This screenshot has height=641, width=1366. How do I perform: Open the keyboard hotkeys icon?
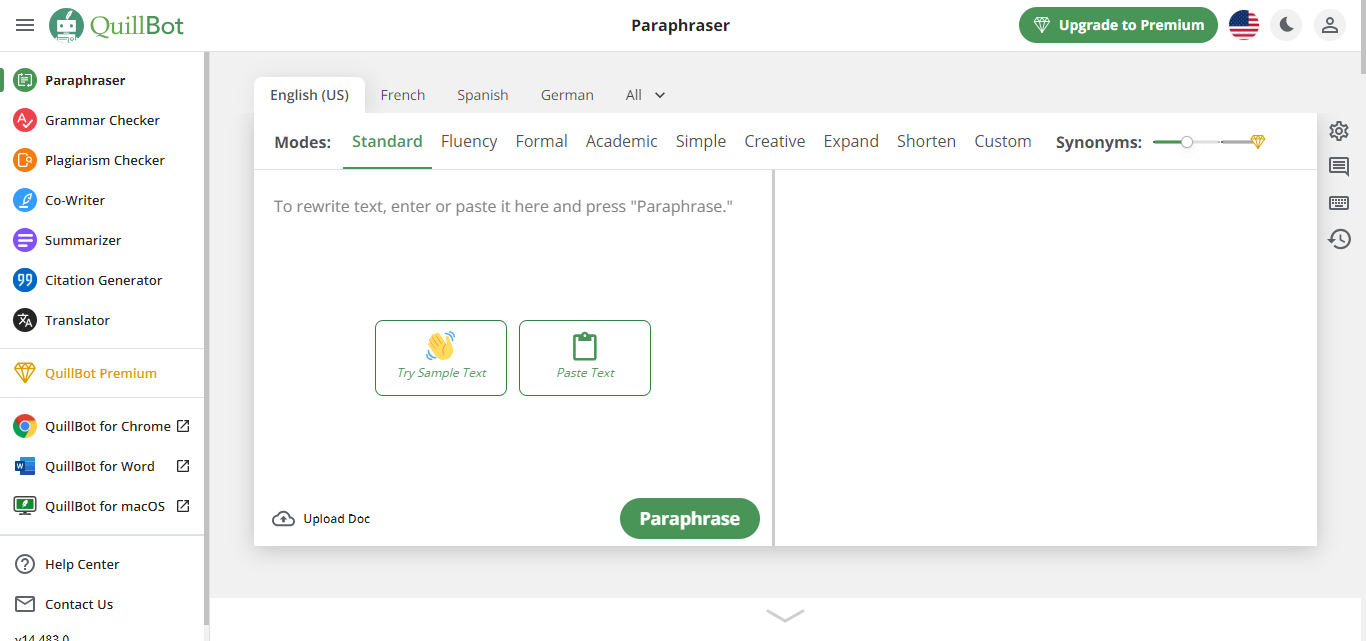1339,203
